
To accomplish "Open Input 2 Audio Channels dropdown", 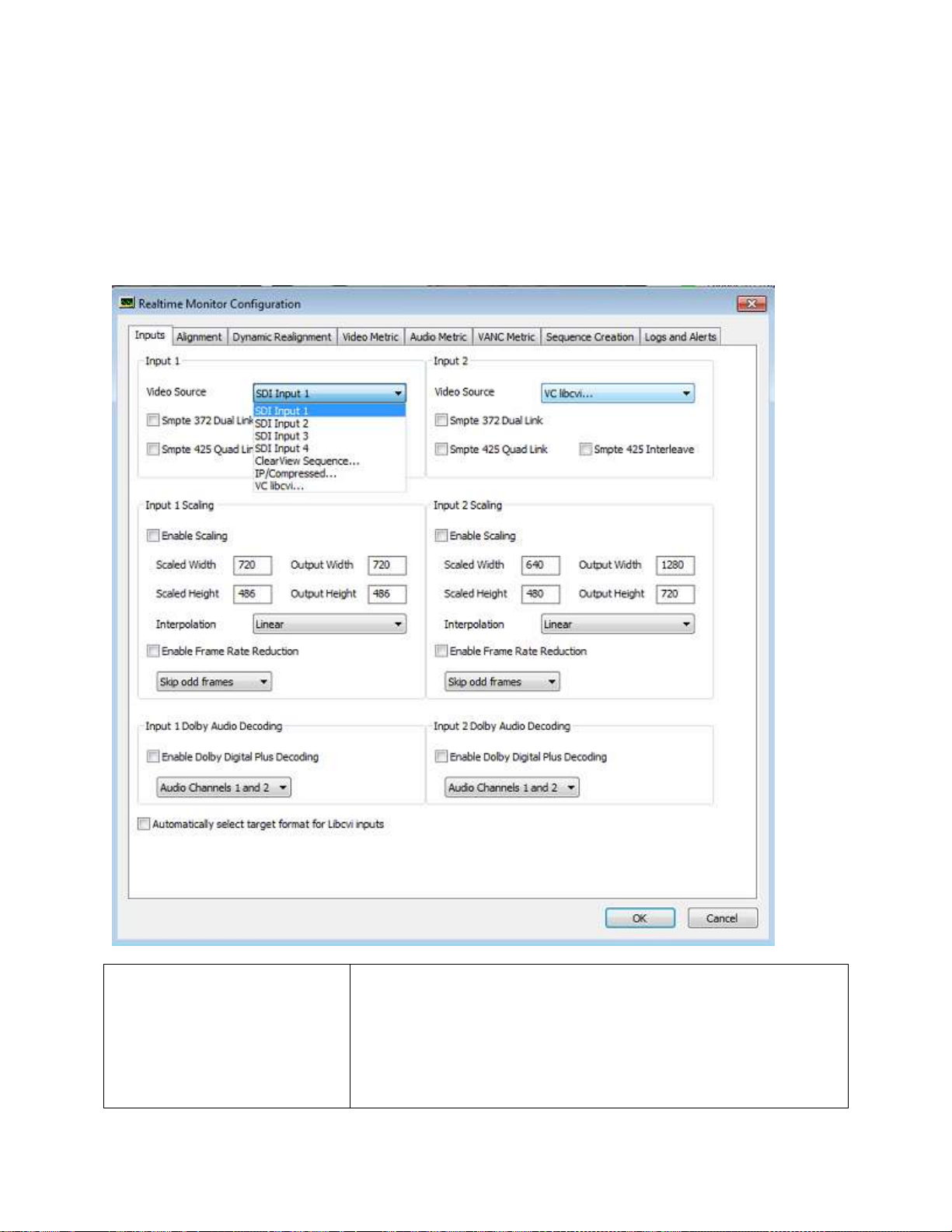I will [x=513, y=787].
